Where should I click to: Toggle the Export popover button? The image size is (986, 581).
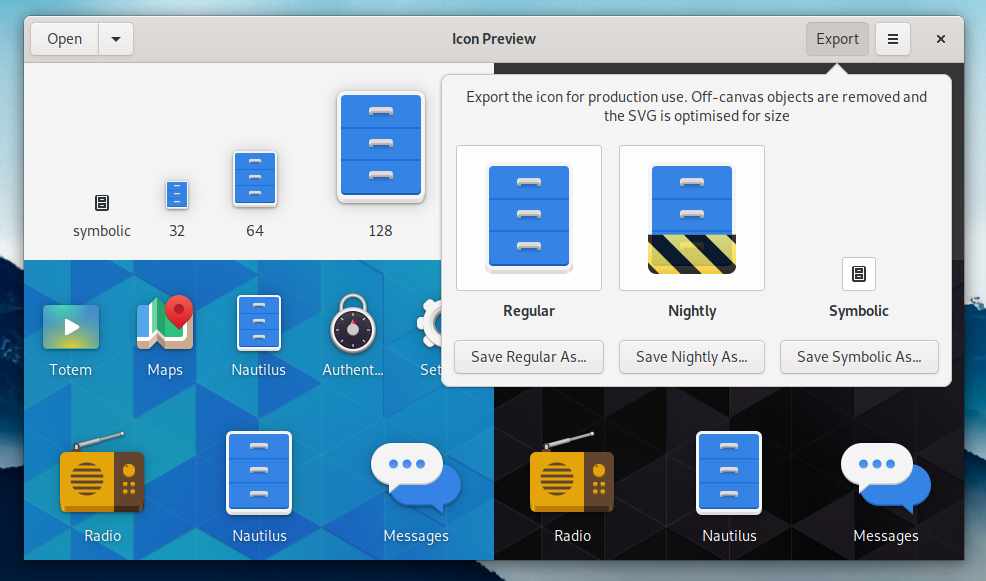pyautogui.click(x=837, y=39)
